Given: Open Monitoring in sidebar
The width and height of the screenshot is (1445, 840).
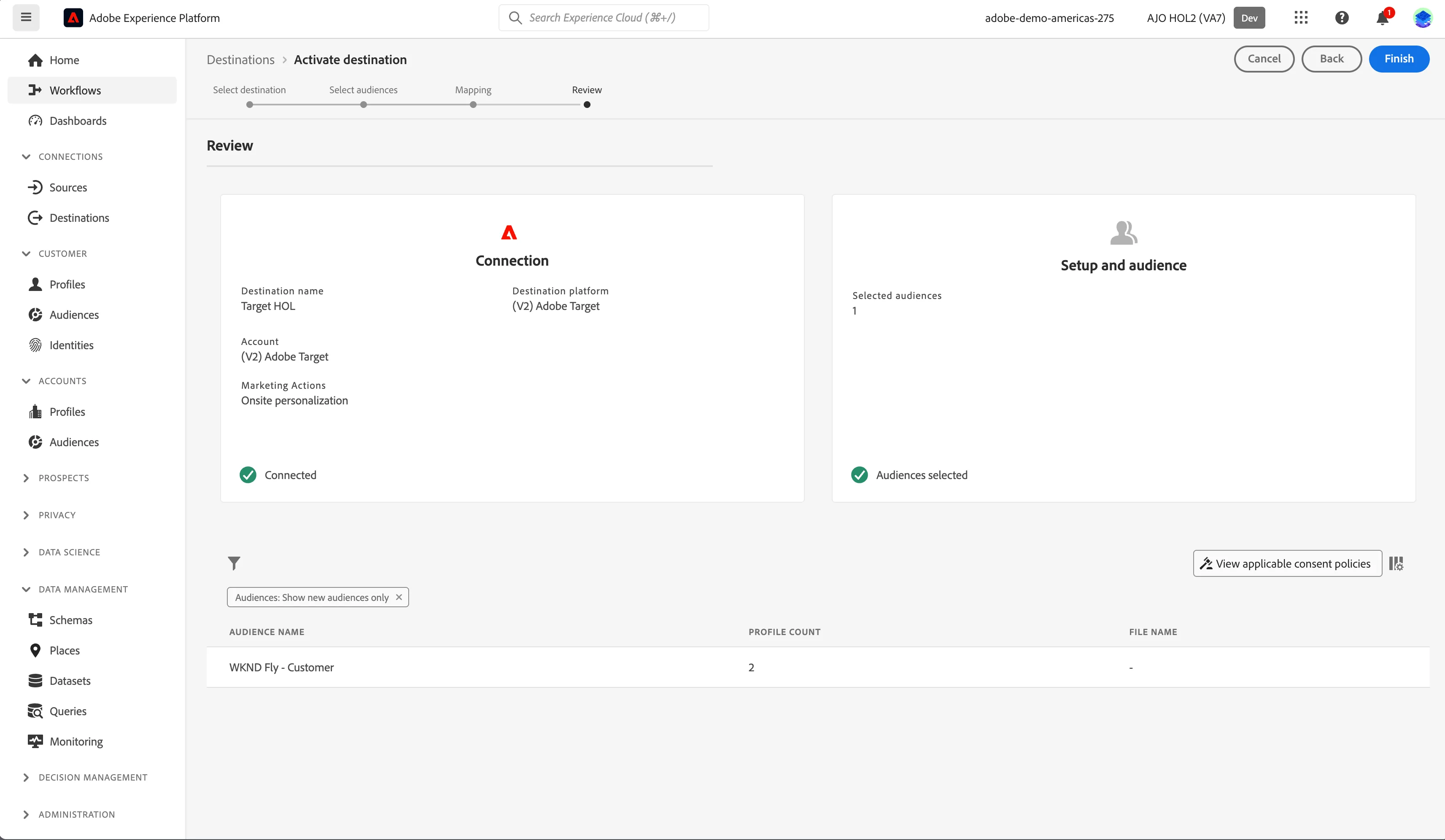Looking at the screenshot, I should [92, 741].
